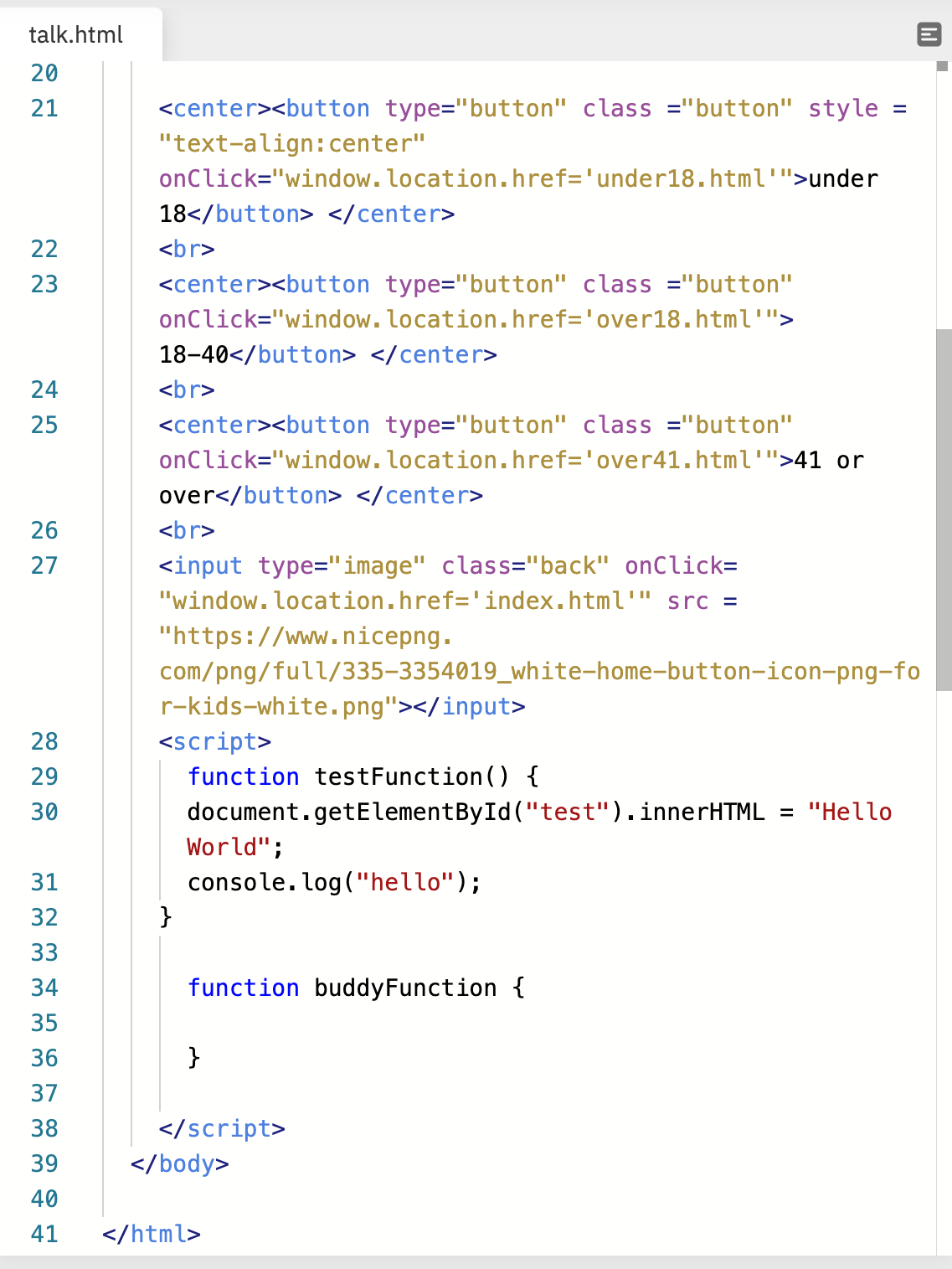Click line number 27 in the gutter
The image size is (952, 1269).
pos(44,565)
